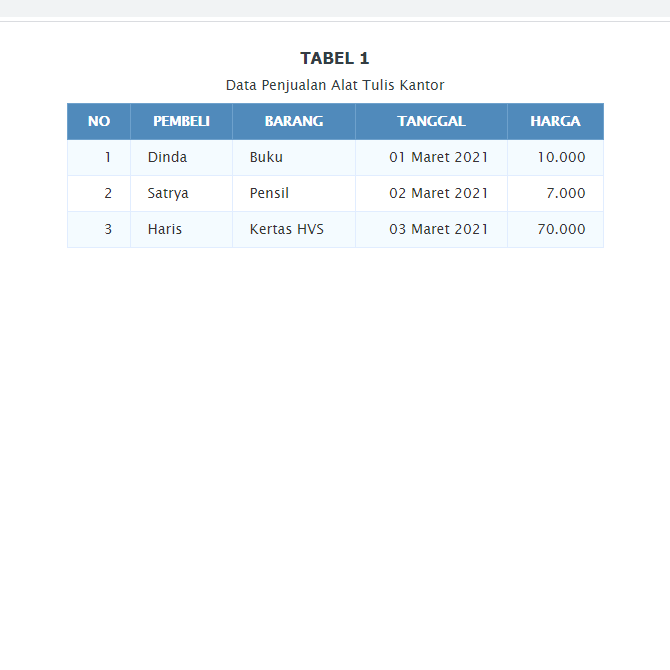670x670 pixels.
Task: Click row number 2 cell
Action: (x=99, y=194)
